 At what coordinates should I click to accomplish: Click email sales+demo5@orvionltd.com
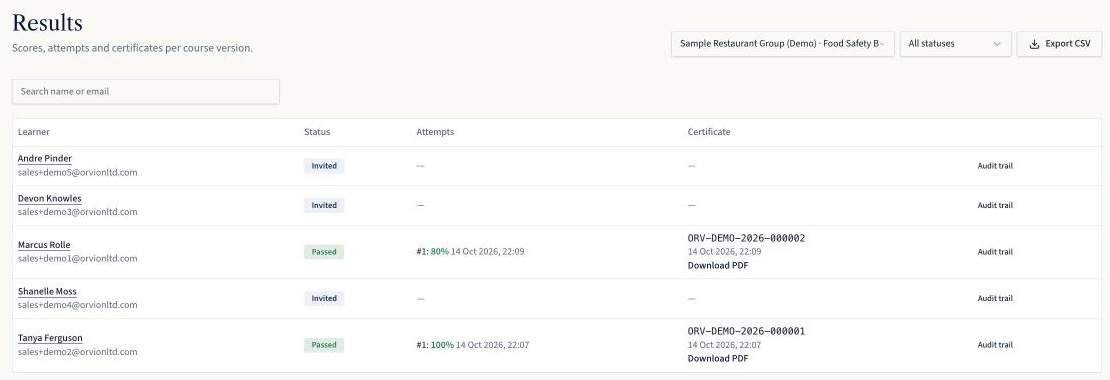tap(78, 173)
